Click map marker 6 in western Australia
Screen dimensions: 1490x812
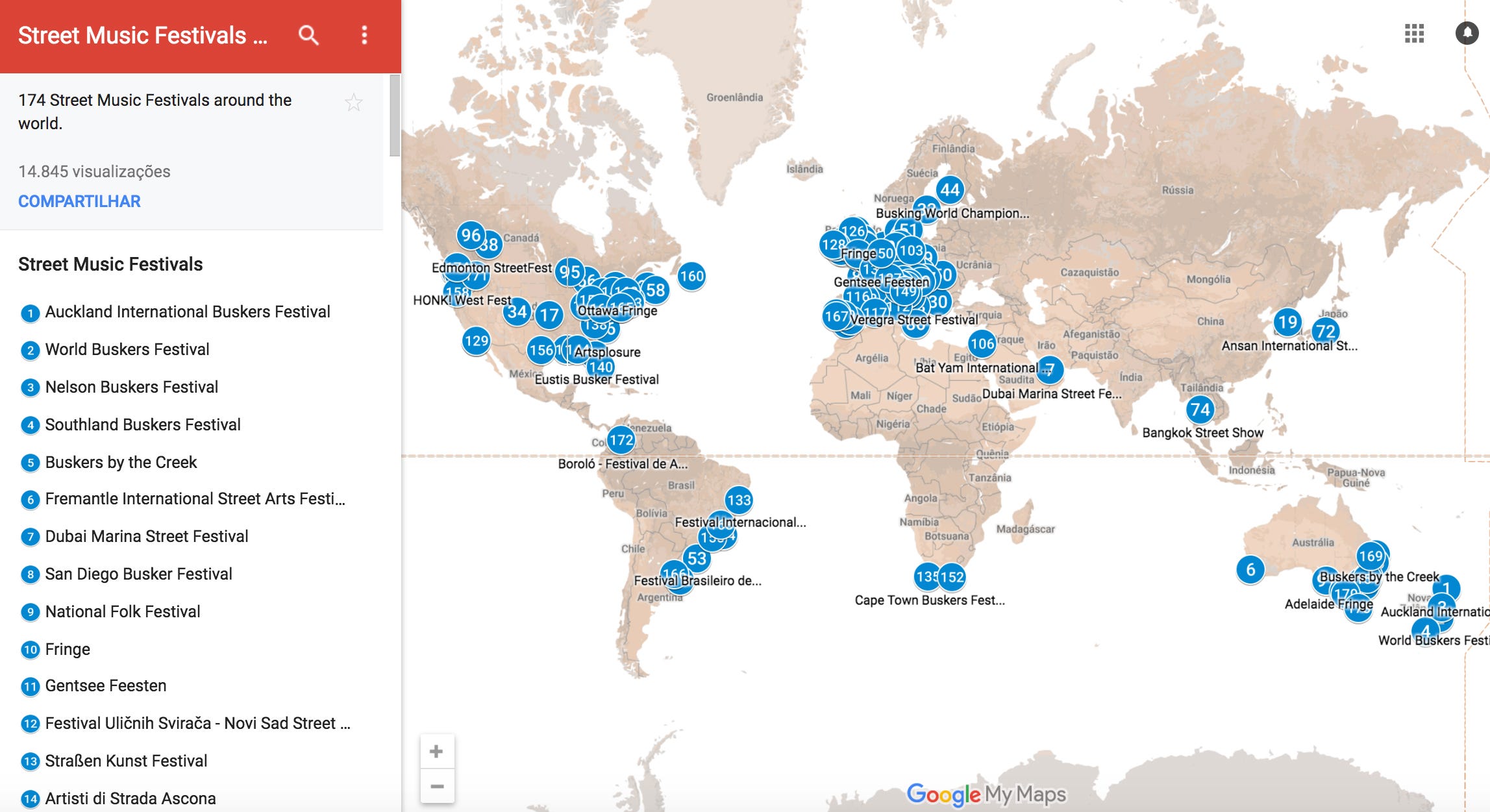click(x=1250, y=570)
